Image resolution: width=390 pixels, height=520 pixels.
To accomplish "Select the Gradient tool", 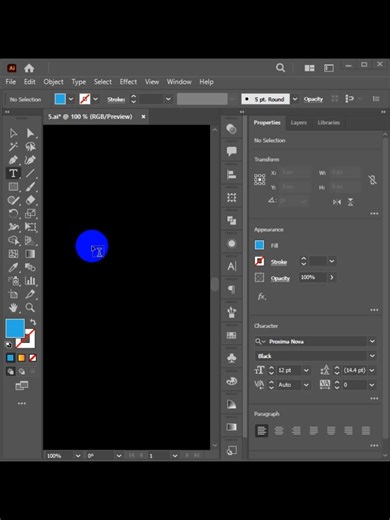I will pos(30,254).
